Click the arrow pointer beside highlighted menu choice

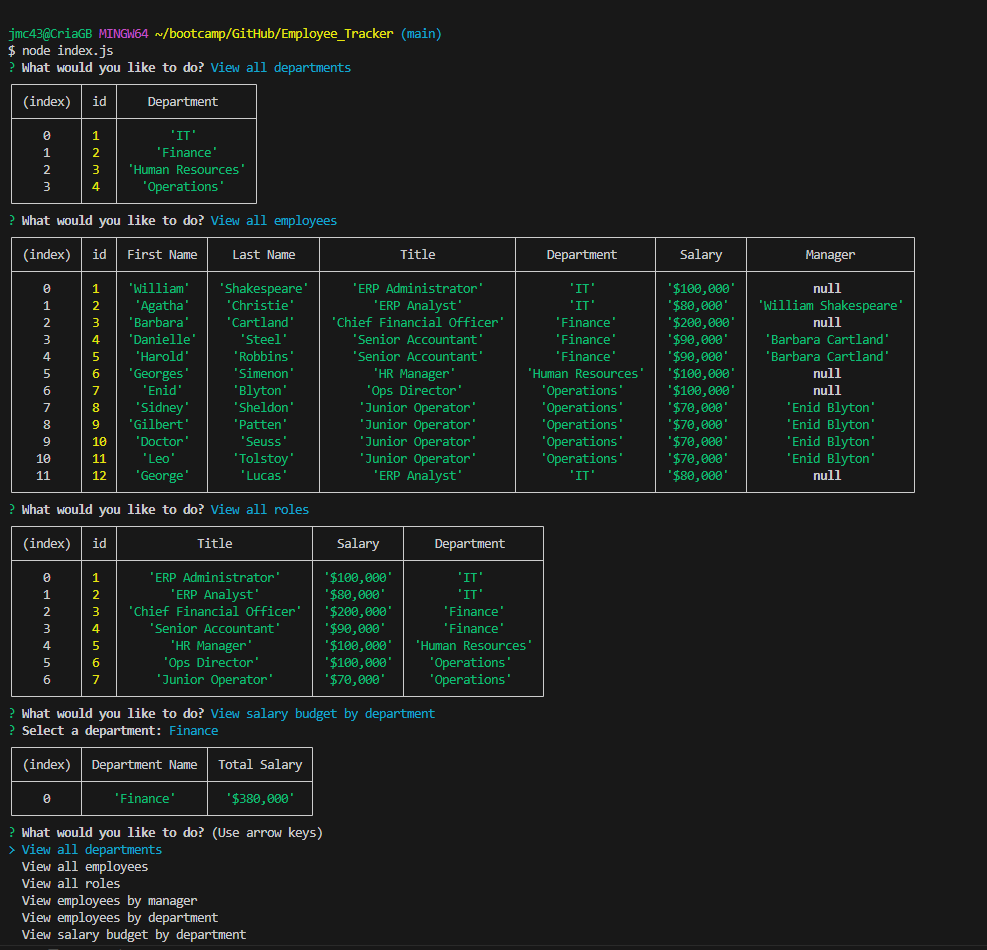pos(12,849)
